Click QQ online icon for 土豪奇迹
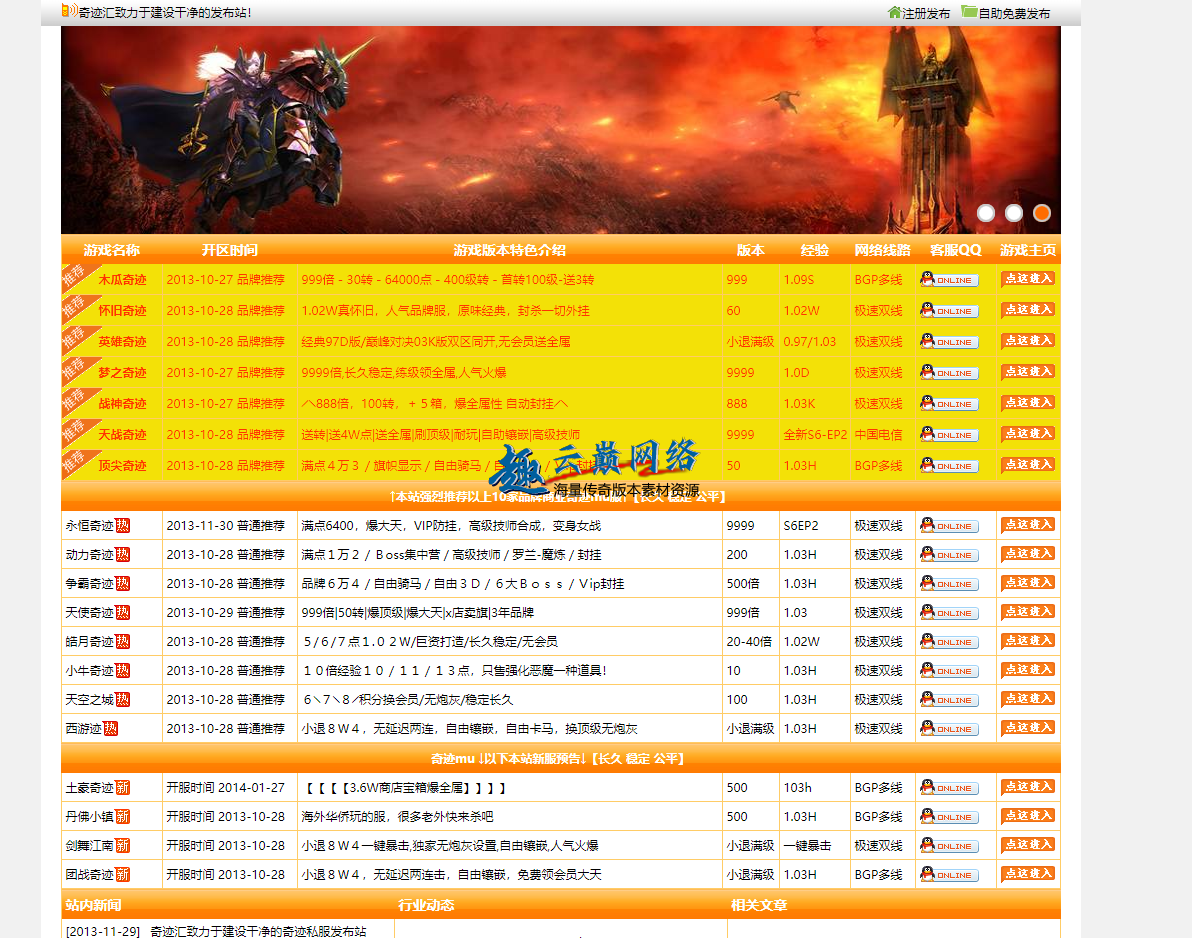 [949, 787]
